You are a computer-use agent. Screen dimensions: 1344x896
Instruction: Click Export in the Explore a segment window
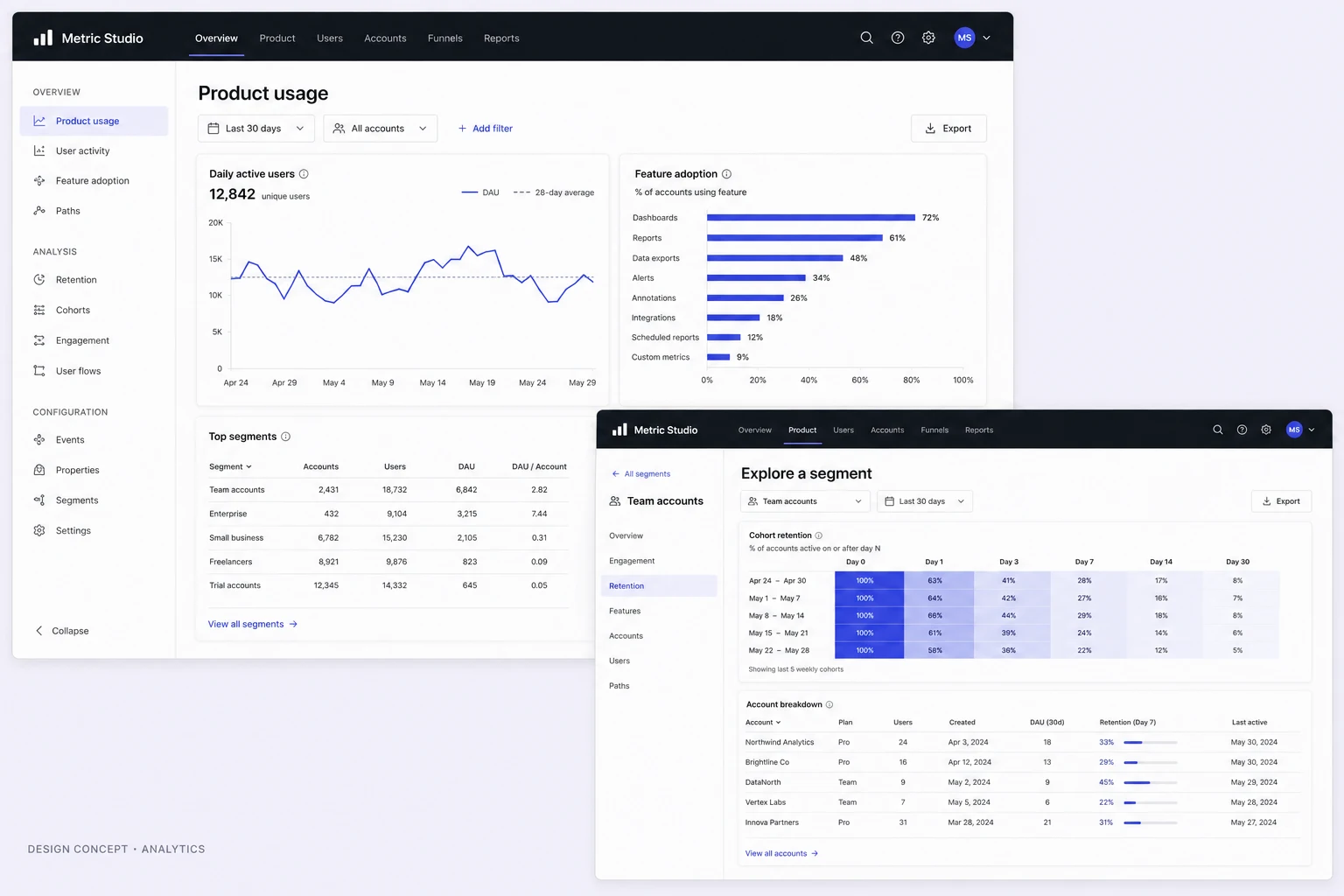tap(1281, 501)
